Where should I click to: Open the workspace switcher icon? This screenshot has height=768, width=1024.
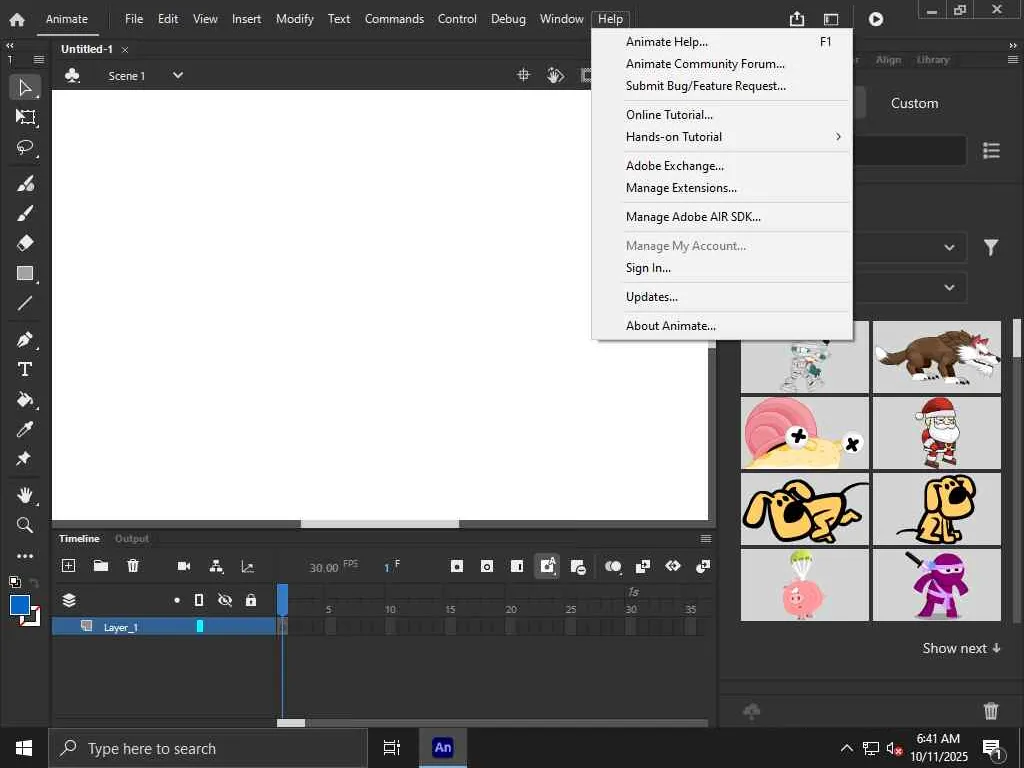pos(831,20)
